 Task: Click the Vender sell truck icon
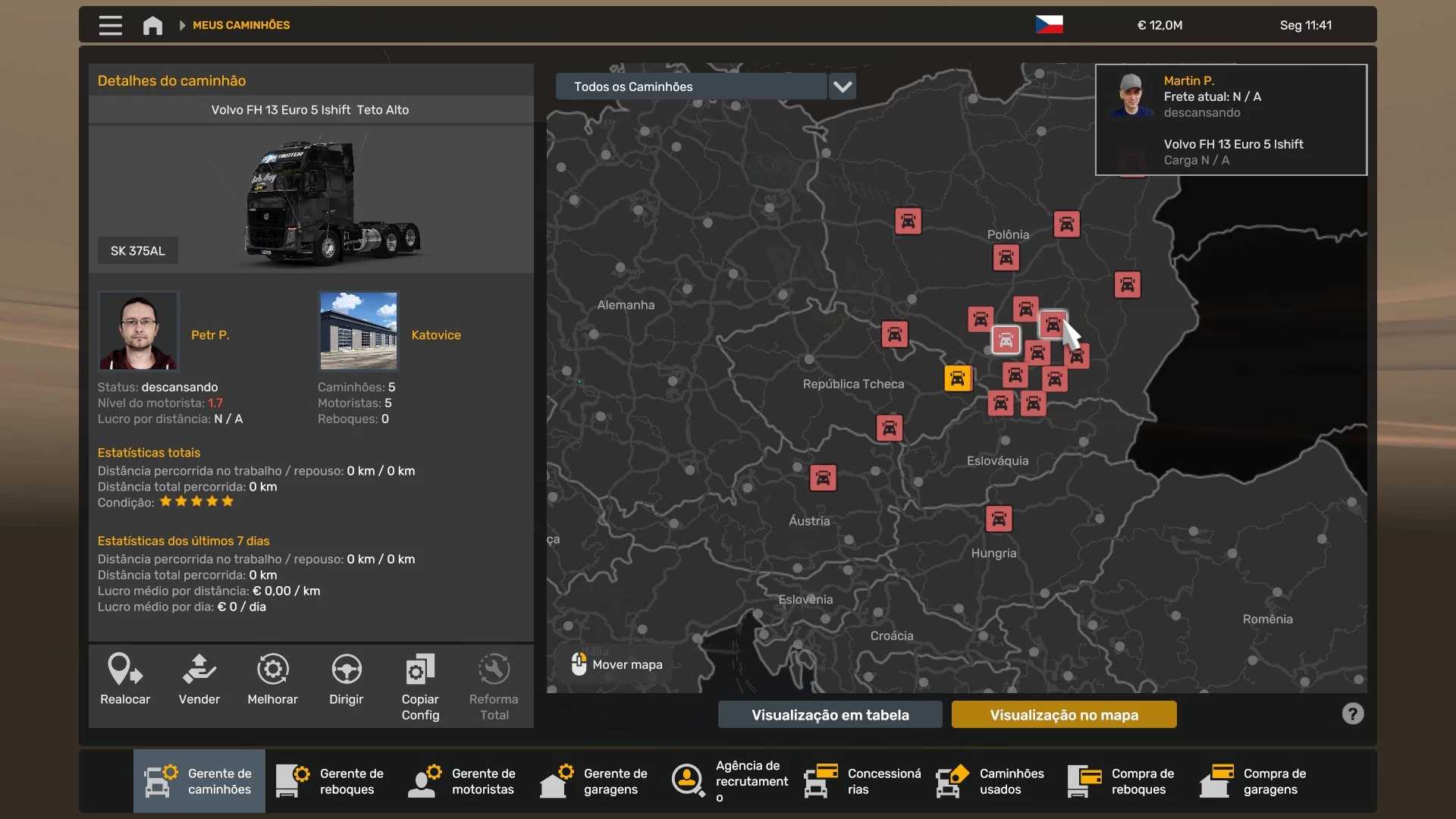pos(198,669)
